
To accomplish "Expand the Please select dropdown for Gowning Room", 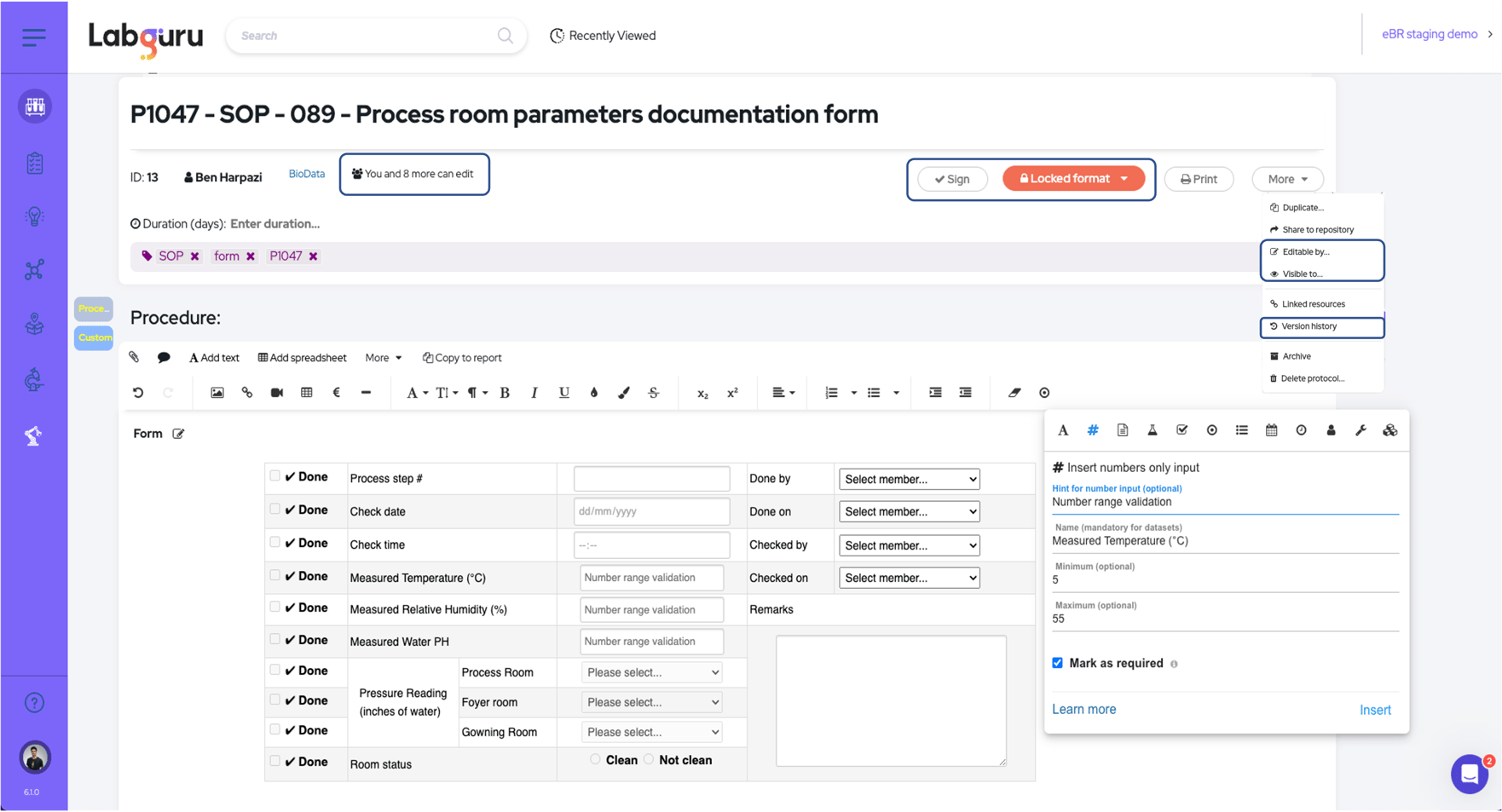I will point(651,731).
